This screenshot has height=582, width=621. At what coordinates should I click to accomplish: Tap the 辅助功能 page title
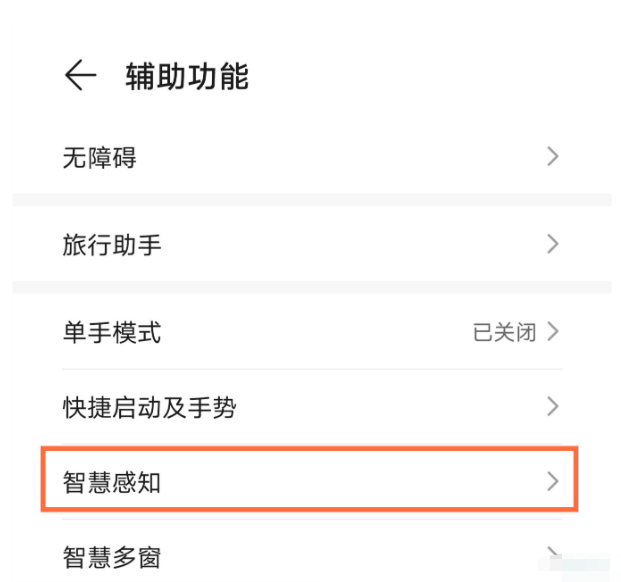tap(187, 76)
